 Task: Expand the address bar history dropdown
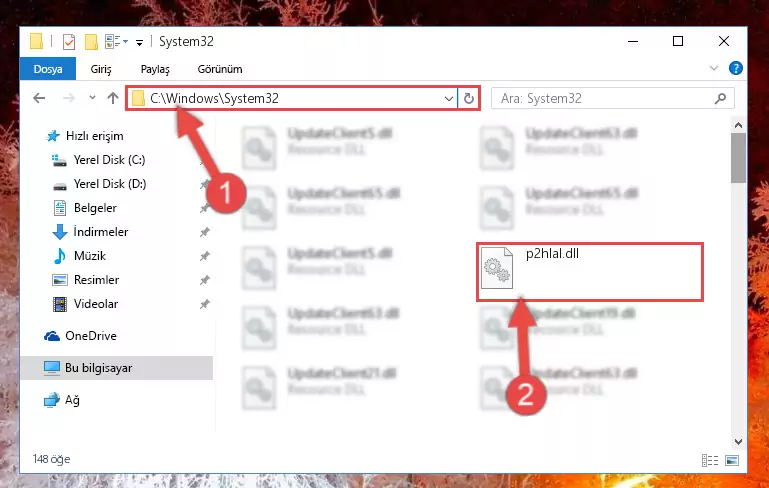tap(448, 99)
